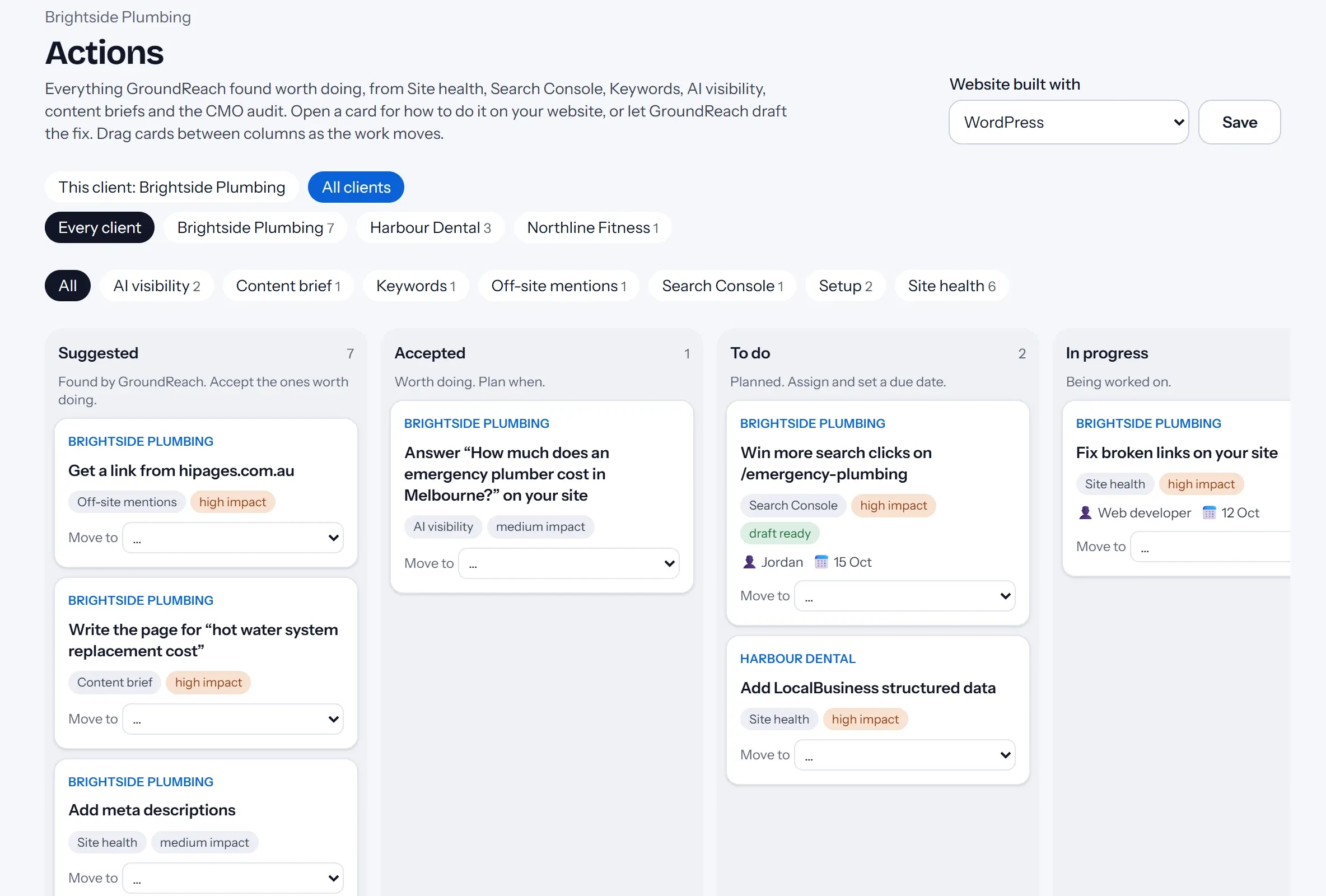Select the Every client filter
This screenshot has width=1326, height=896.
tap(99, 228)
